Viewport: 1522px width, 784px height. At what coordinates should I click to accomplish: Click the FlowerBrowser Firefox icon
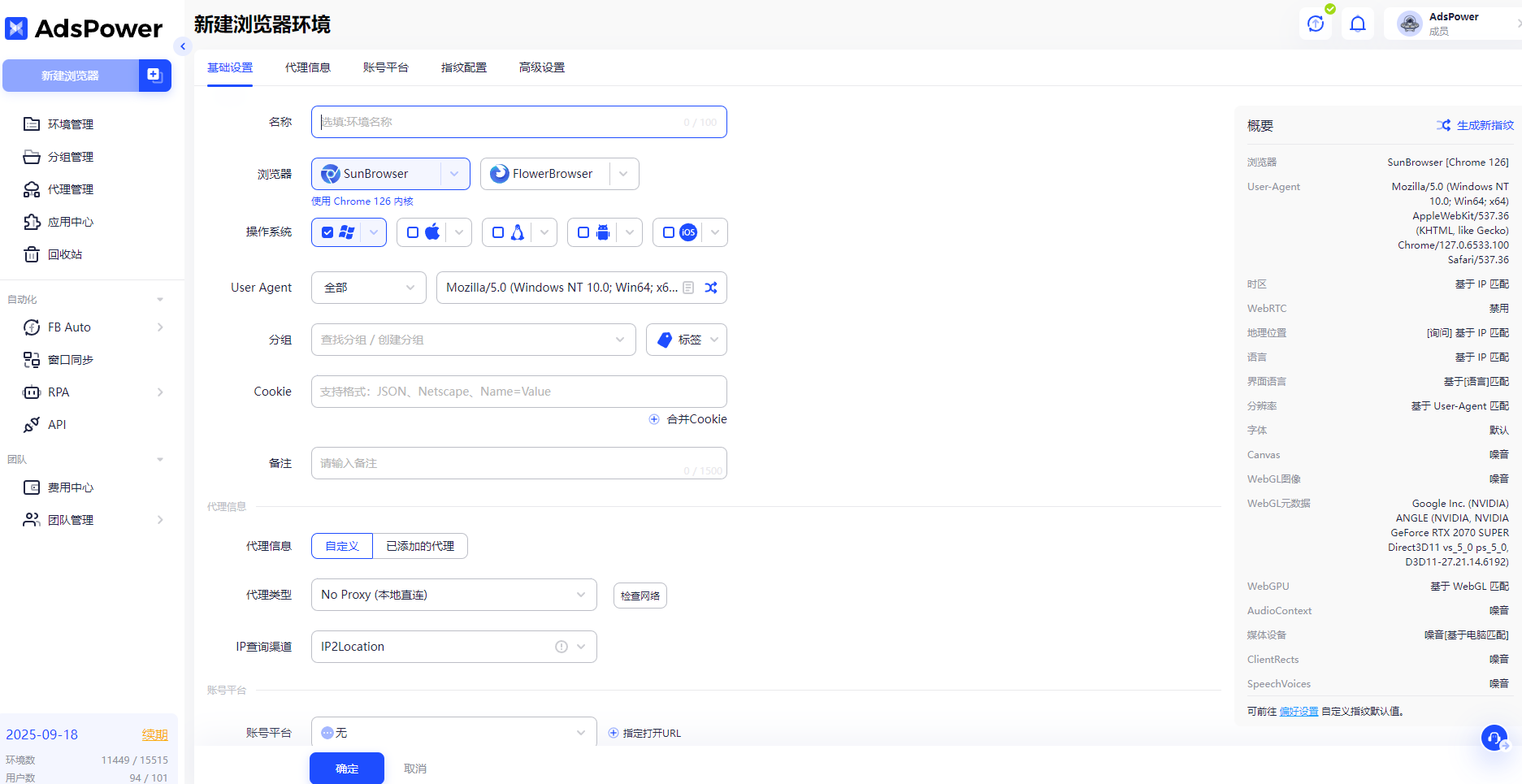500,174
